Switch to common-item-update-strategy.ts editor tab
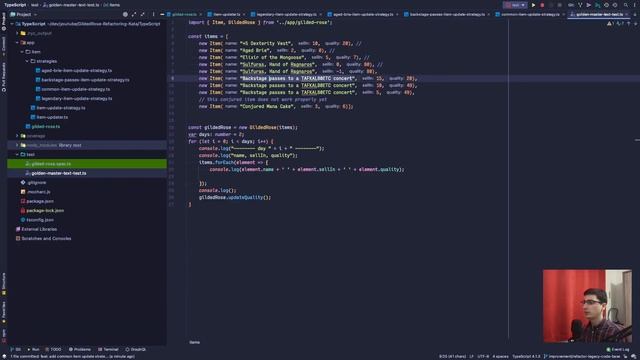640x360 pixels. point(530,14)
